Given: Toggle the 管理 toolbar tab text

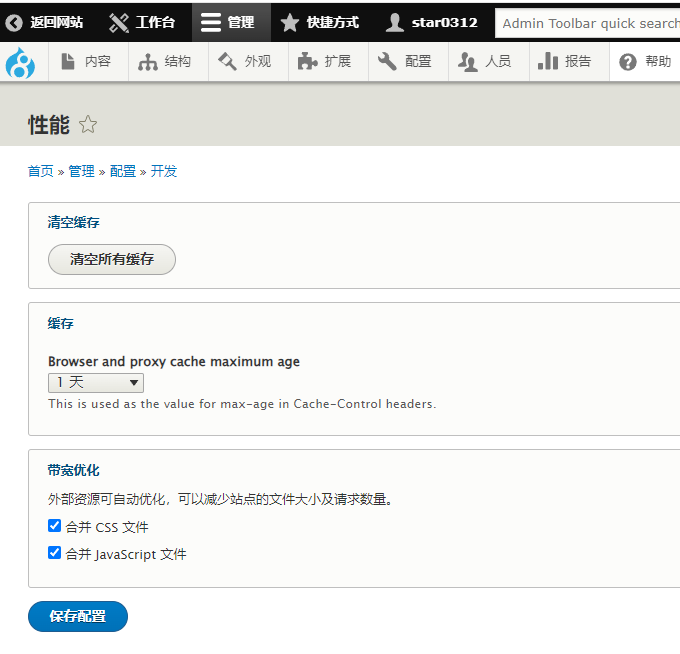Looking at the screenshot, I should pos(241,23).
